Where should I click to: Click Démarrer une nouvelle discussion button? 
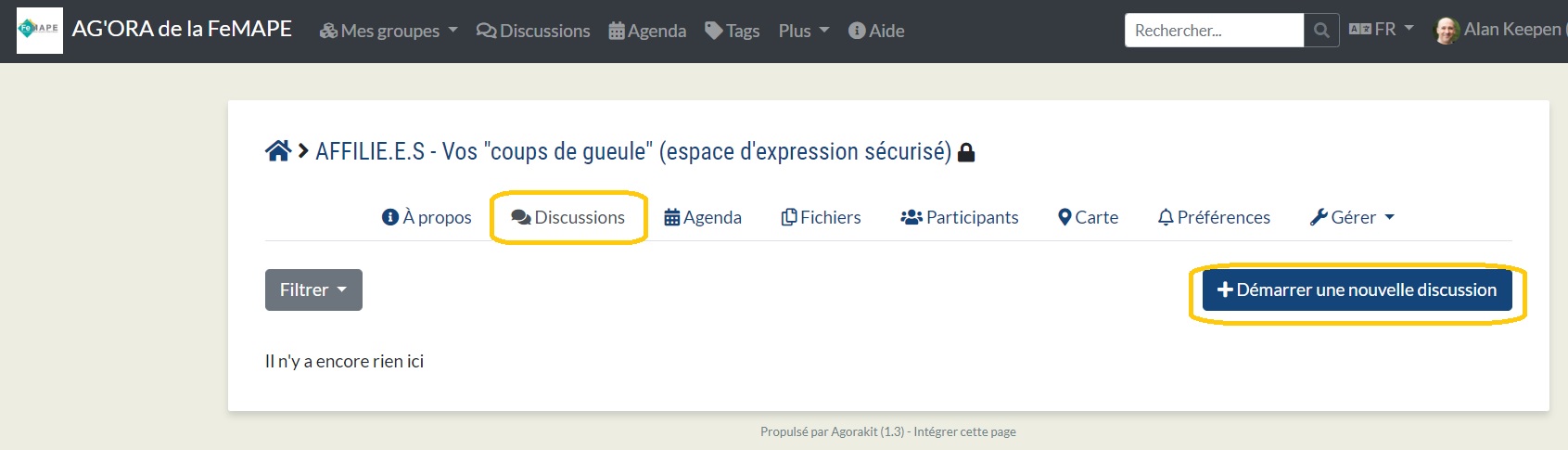click(x=1357, y=289)
